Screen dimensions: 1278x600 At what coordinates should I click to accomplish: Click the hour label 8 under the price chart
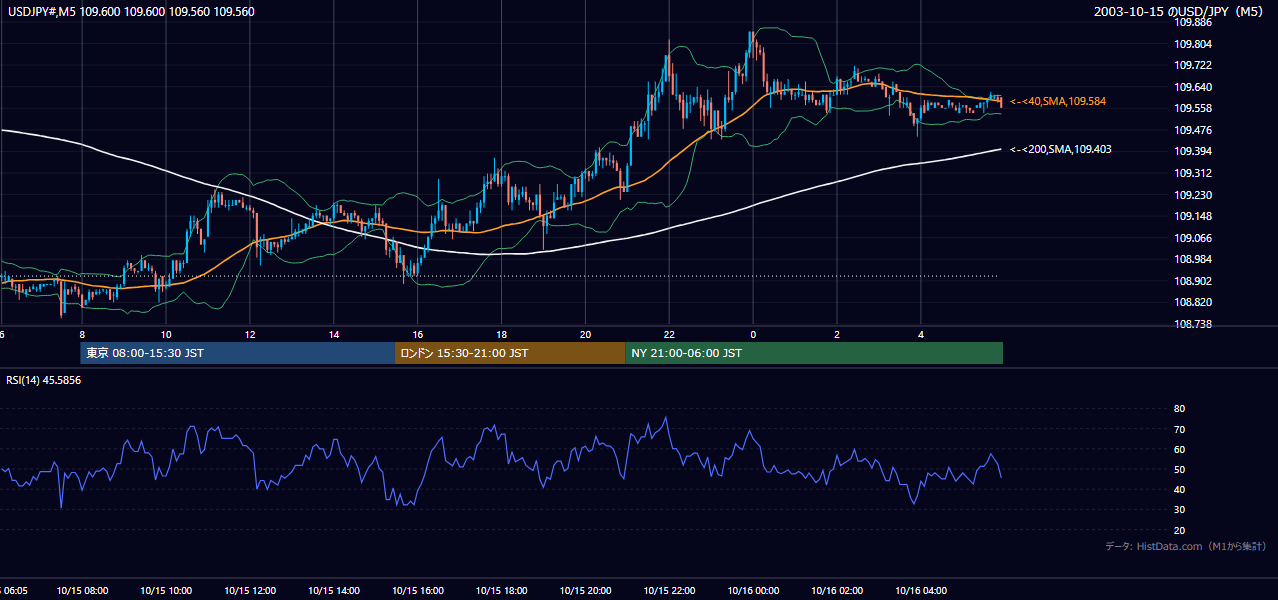pyautogui.click(x=82, y=334)
